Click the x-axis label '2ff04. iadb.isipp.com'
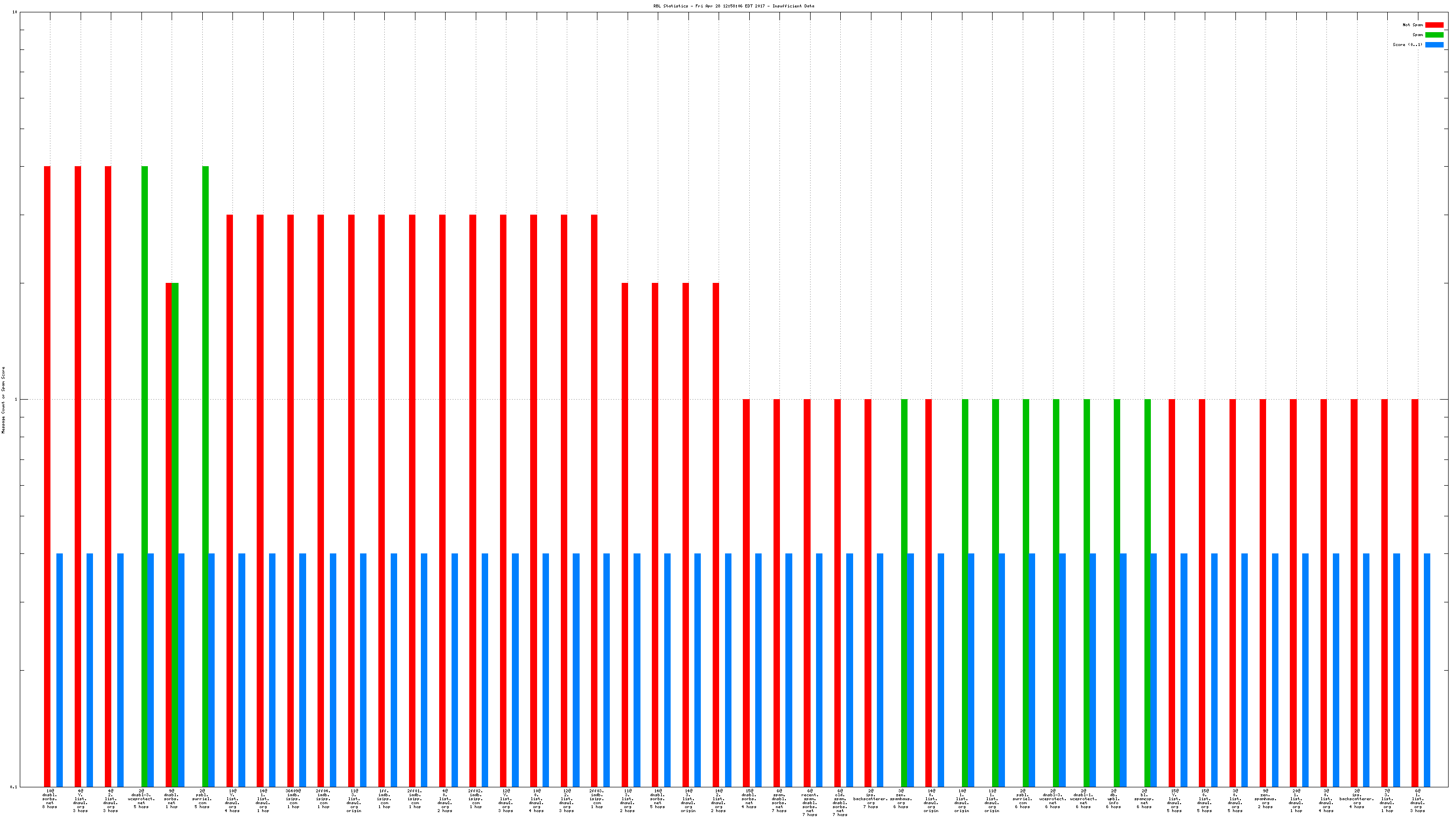Image resolution: width=1456 pixels, height=819 pixels. point(323,799)
